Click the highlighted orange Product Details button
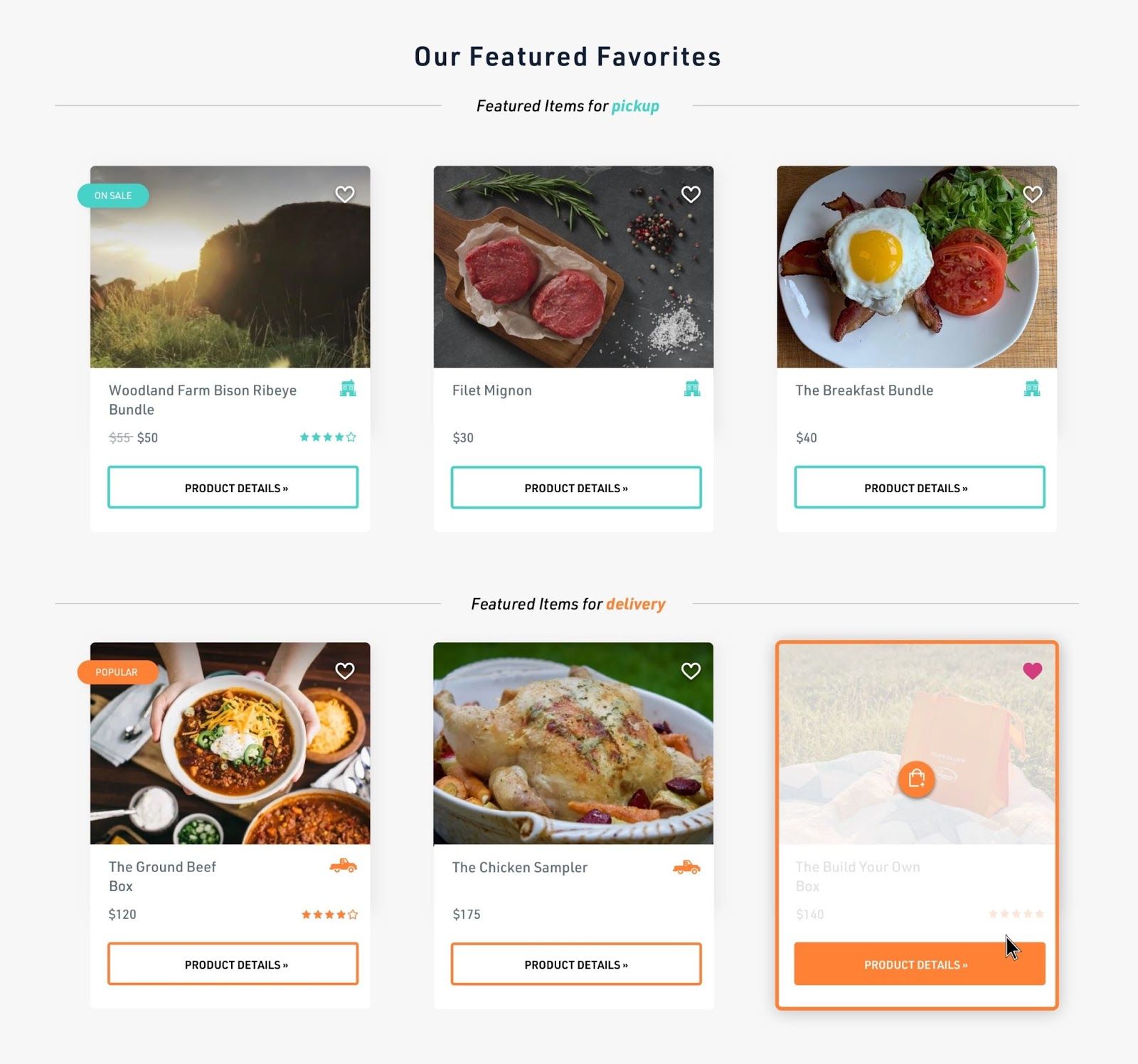Screen dimensions: 1138x1064 pos(920,964)
